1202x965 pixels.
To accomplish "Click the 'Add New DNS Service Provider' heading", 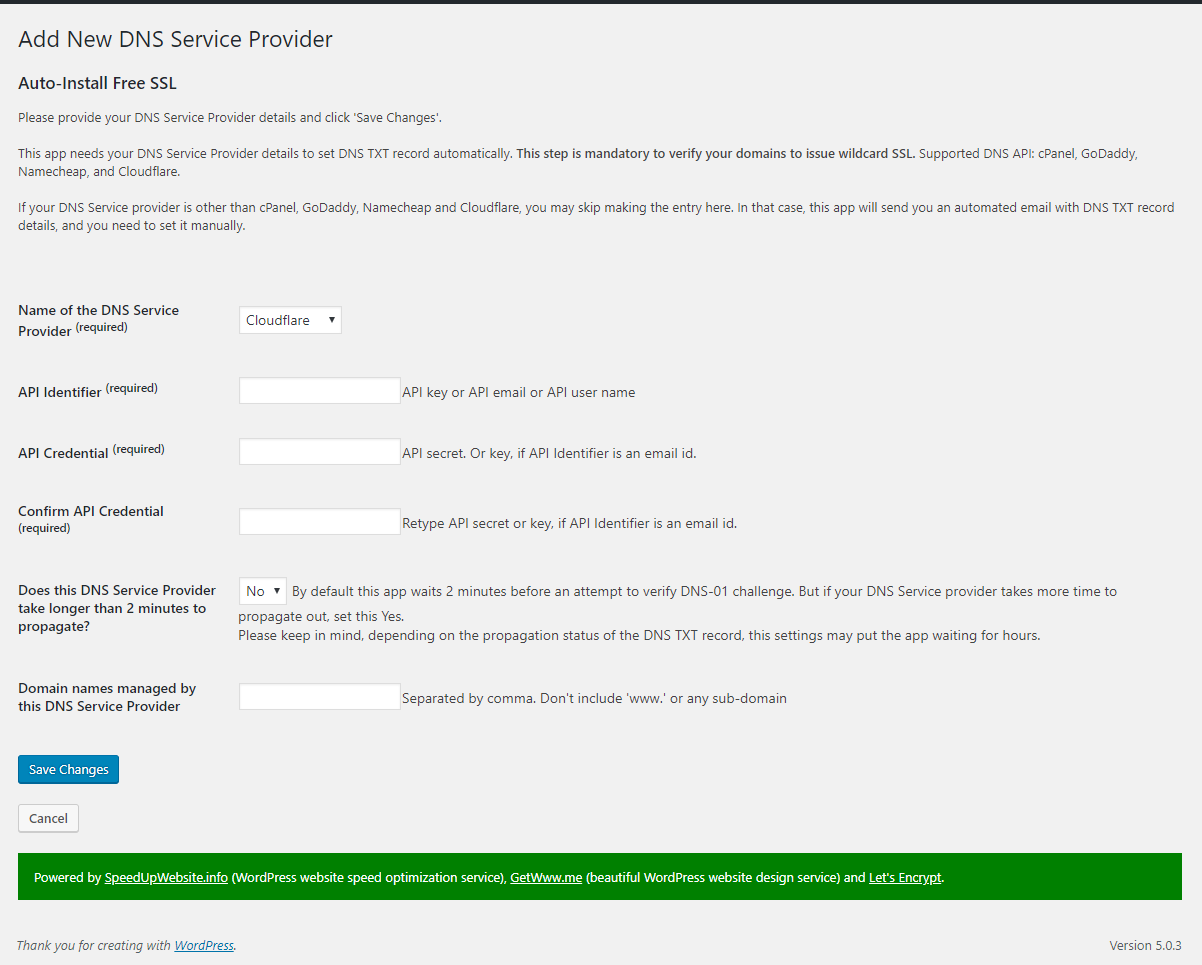I will 175,40.
